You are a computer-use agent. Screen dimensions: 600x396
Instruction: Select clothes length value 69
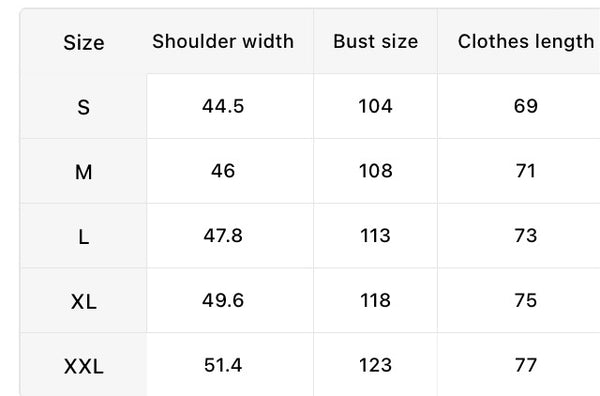pyautogui.click(x=526, y=106)
